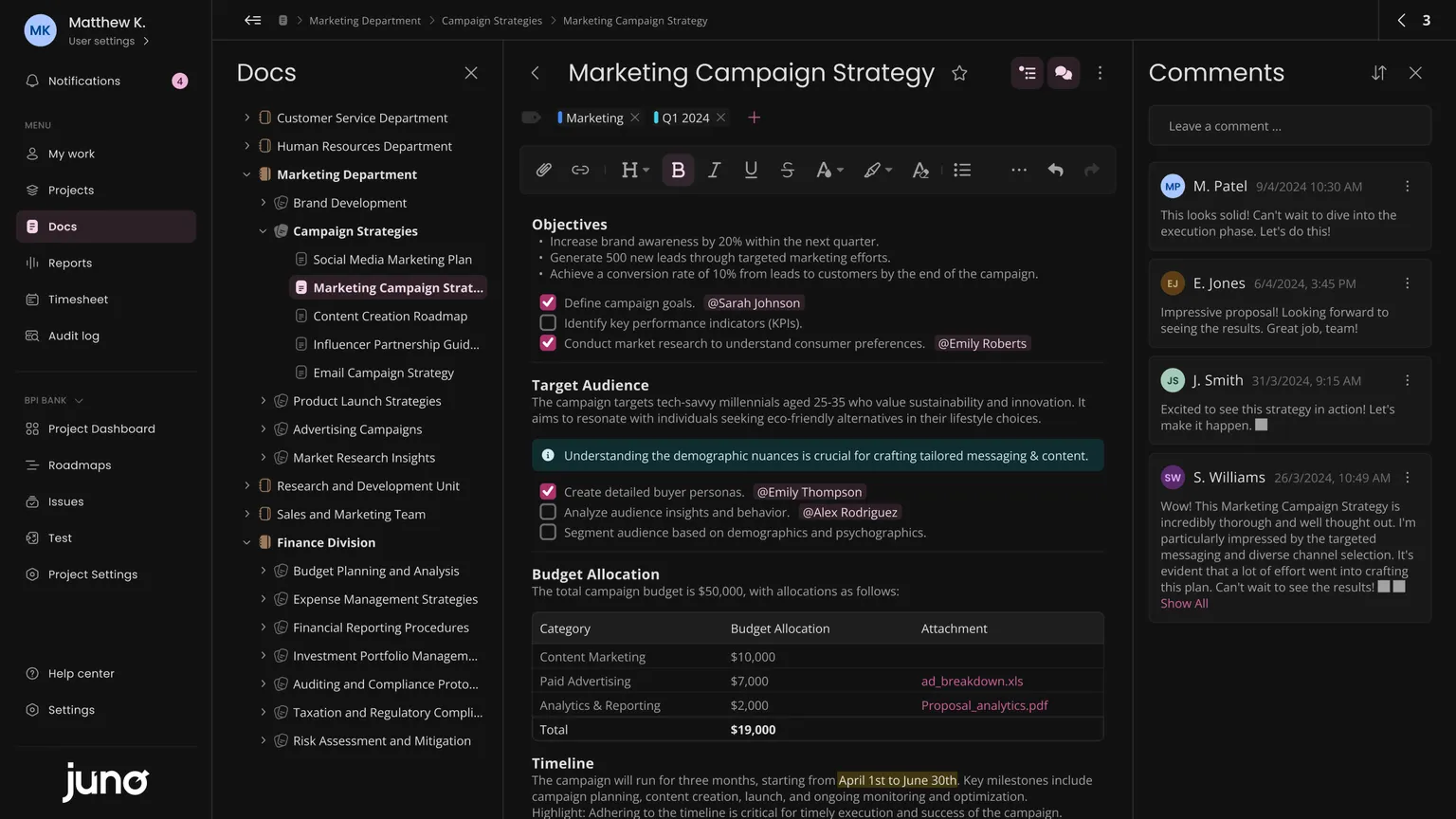Star the Marketing Campaign Strategy document
This screenshot has height=819, width=1456.
[959, 73]
